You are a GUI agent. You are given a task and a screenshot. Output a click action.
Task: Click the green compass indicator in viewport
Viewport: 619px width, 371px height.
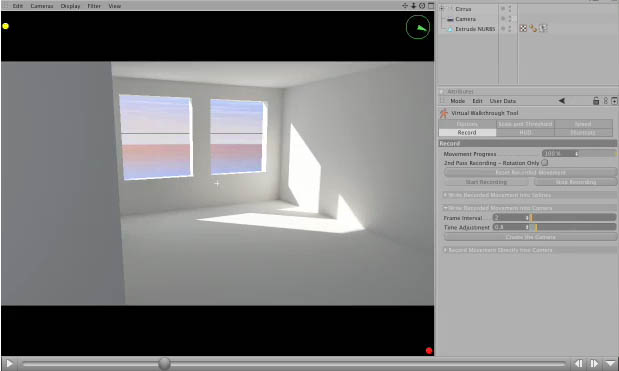click(x=418, y=27)
